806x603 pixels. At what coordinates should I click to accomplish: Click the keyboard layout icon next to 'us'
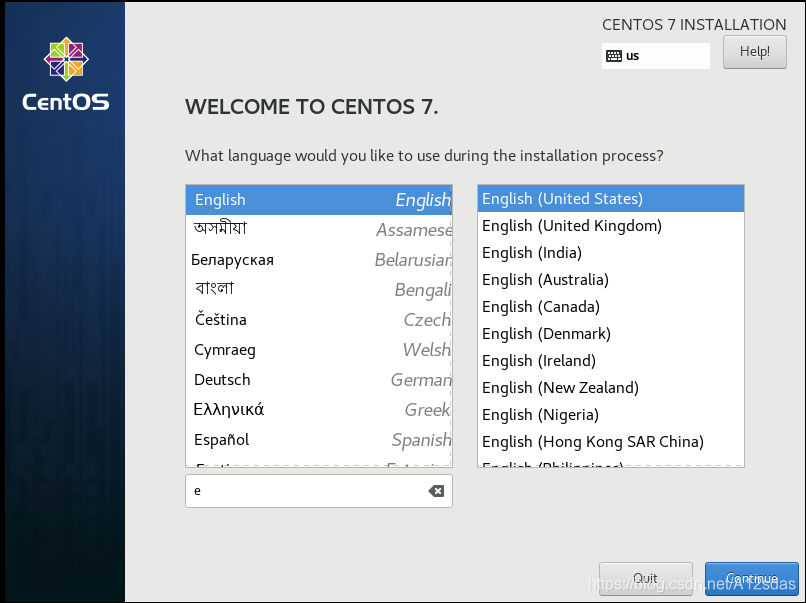(x=614, y=56)
